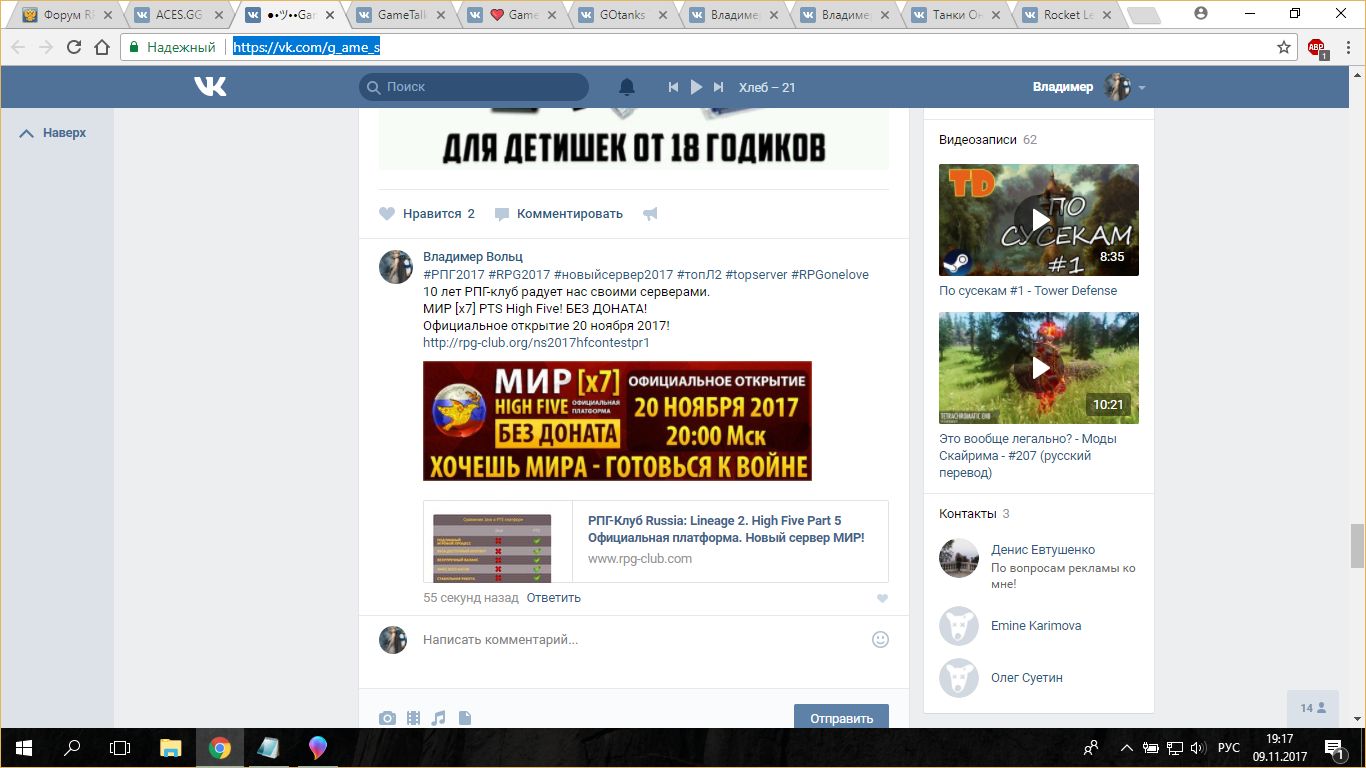Play the track Хлеб – 21
This screenshot has width=1366, height=768.
click(696, 87)
